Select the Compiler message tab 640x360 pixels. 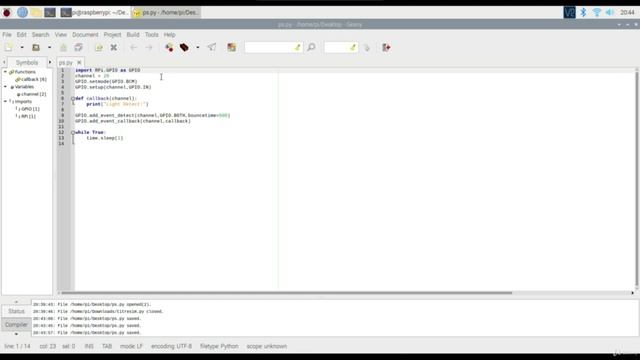[16, 324]
